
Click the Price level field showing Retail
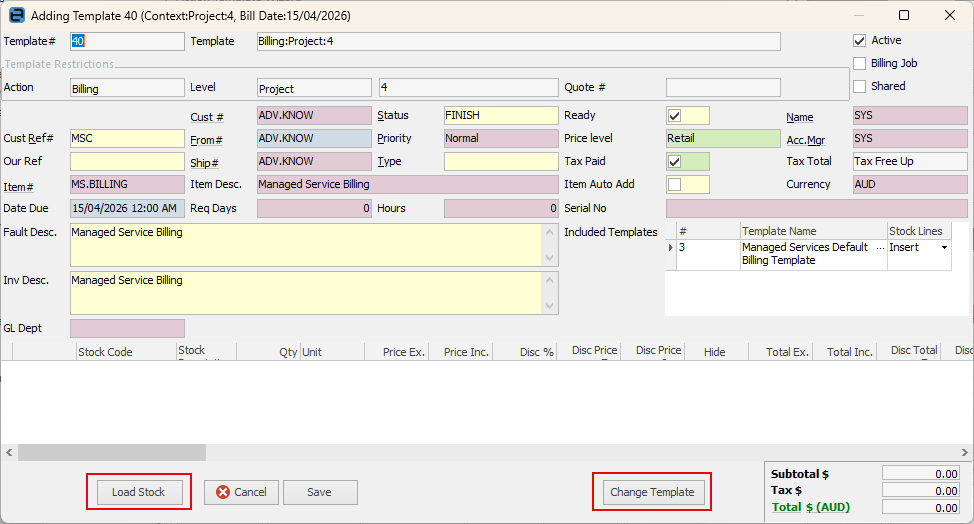coord(723,138)
